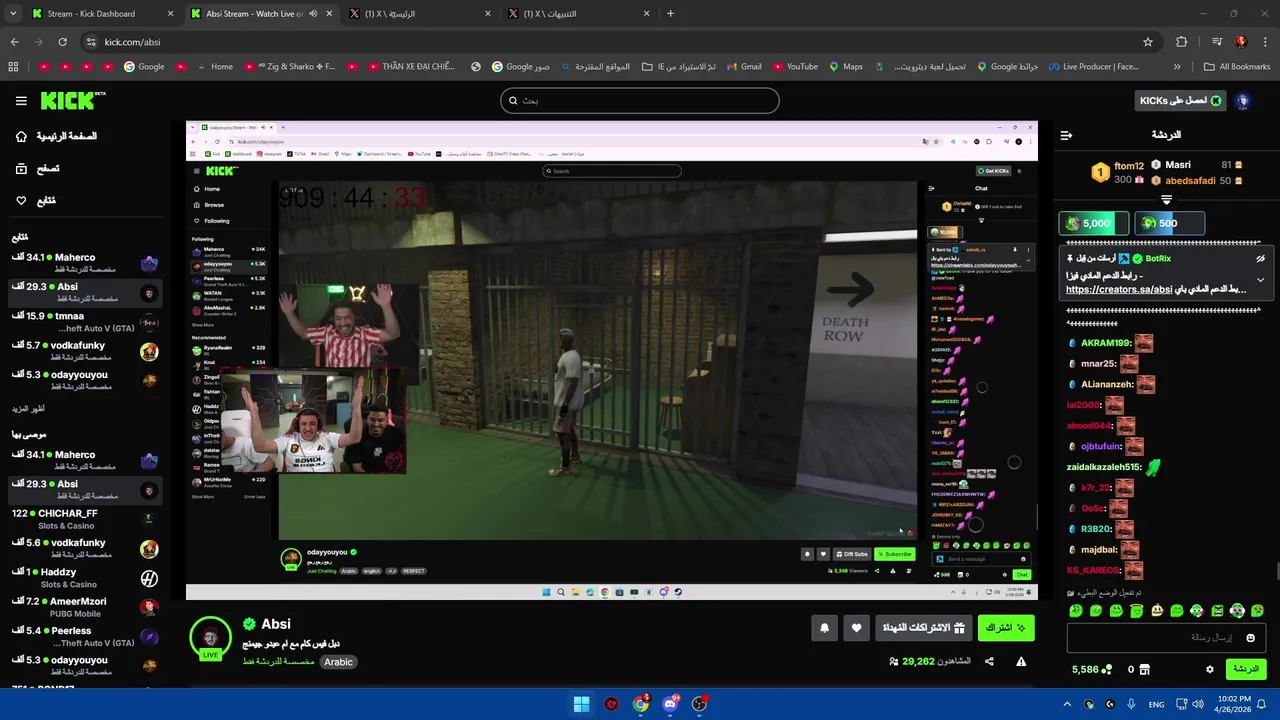Expand the show more following link

click(x=28, y=409)
